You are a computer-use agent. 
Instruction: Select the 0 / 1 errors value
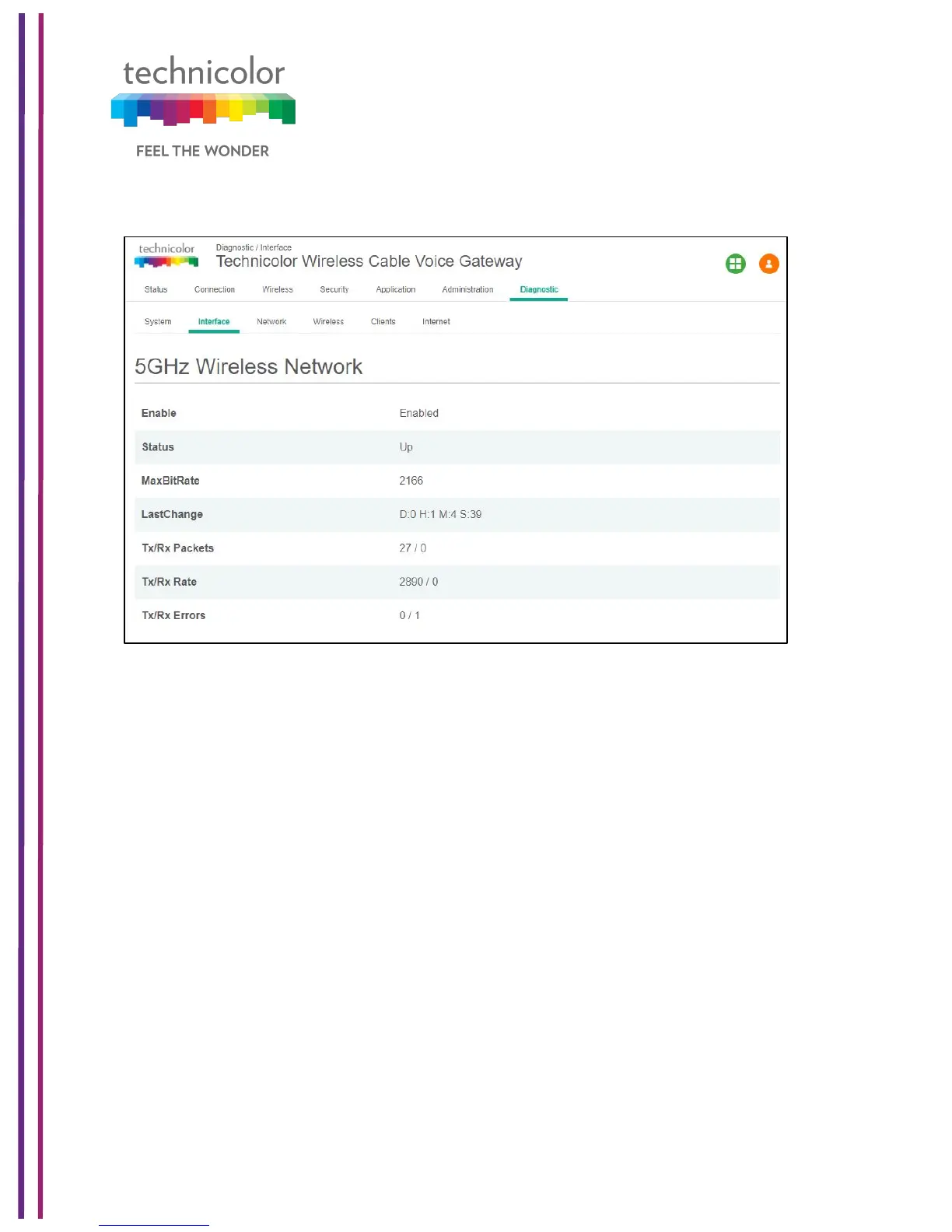[410, 615]
